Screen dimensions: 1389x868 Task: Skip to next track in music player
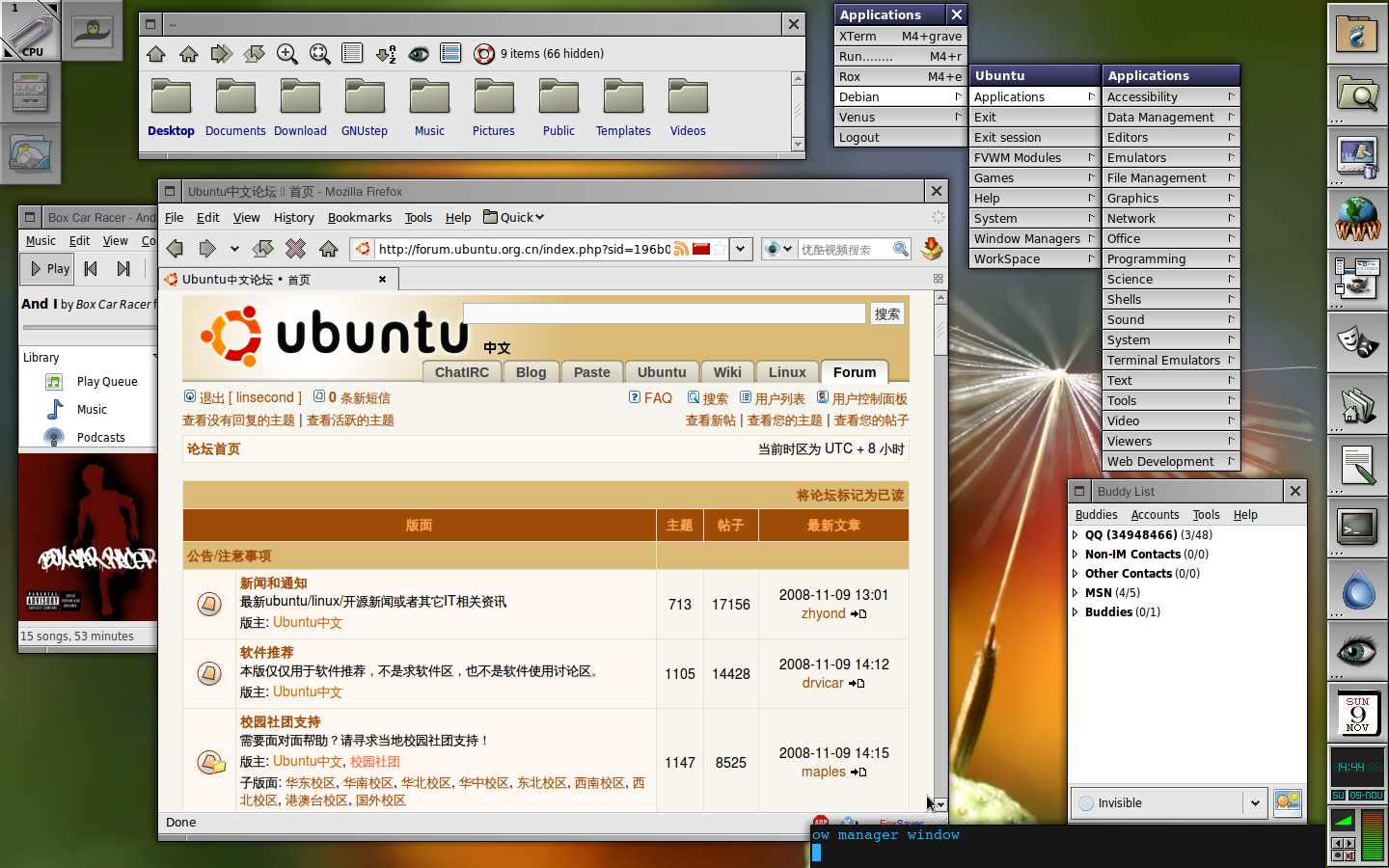(123, 268)
